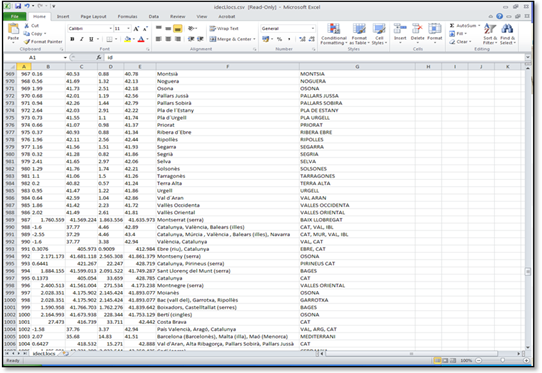Viewport: 542px width, 373px height.
Task: Select the ideclocs sheet tab
Action: point(44,354)
